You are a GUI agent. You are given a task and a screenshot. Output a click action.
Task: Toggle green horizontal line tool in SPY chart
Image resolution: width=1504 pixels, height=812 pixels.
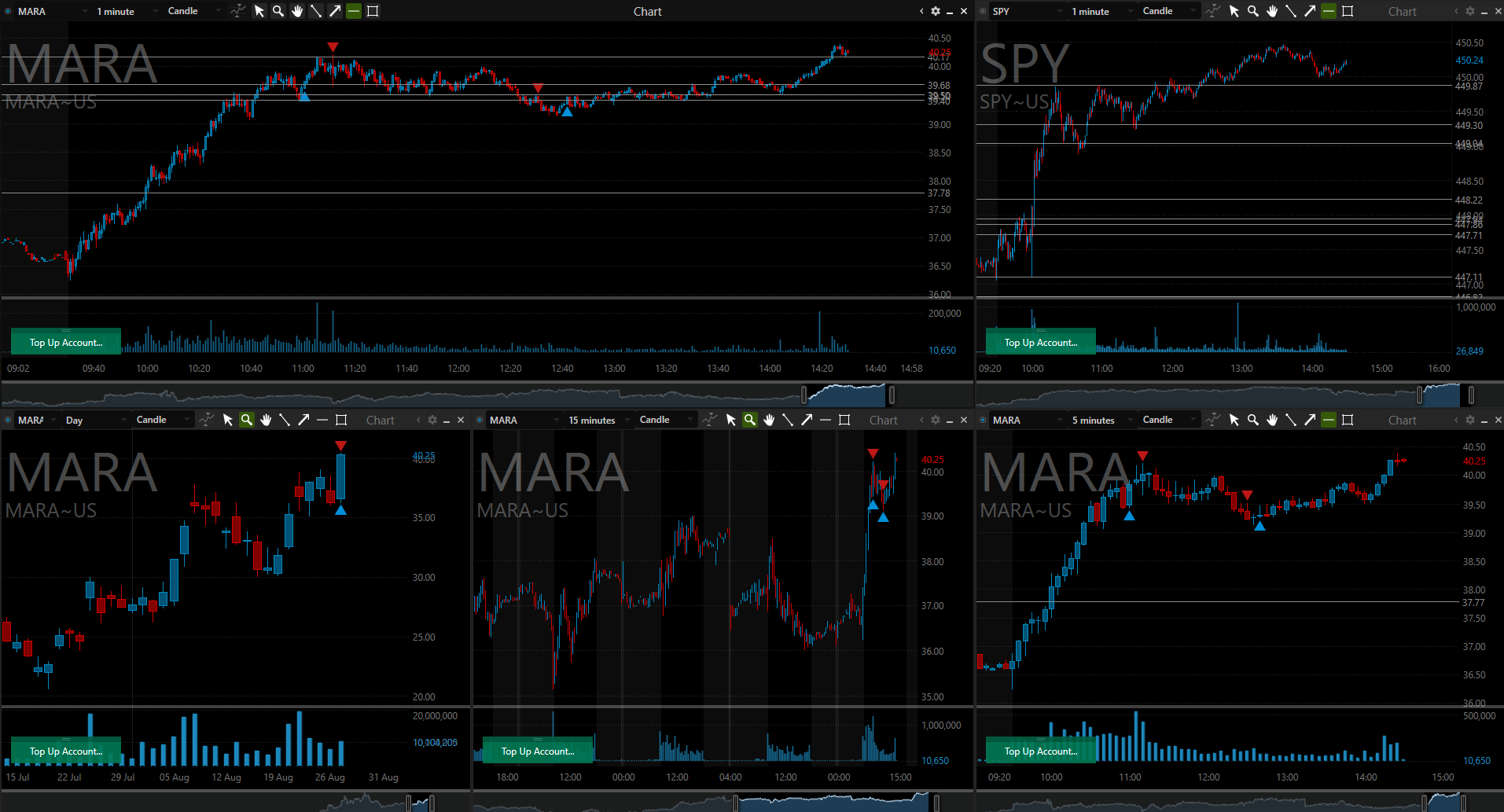coord(1329,11)
